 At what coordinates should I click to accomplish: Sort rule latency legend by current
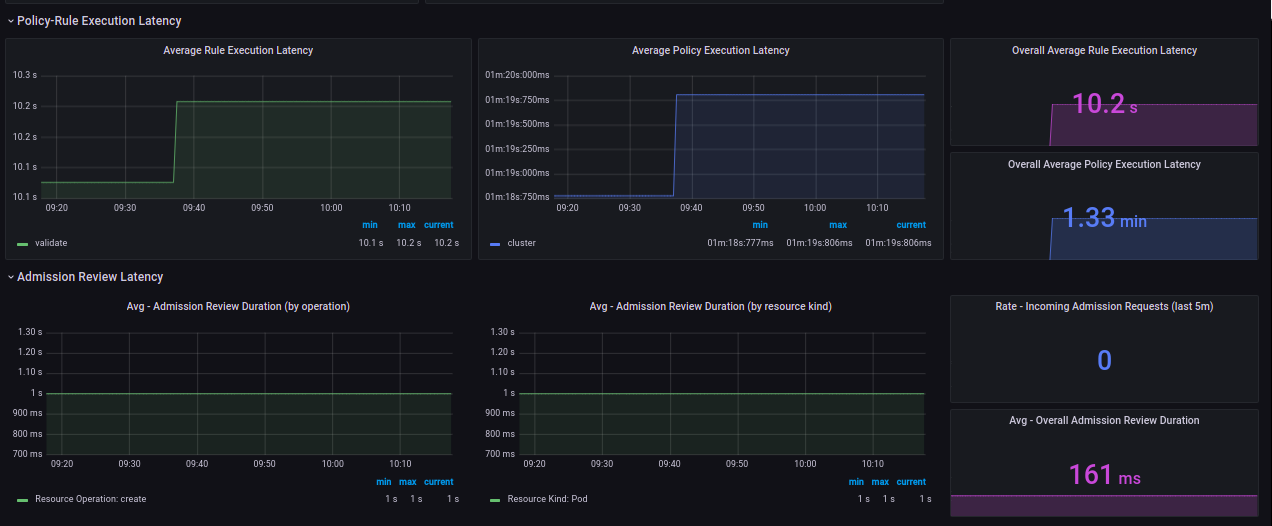[x=439, y=225]
